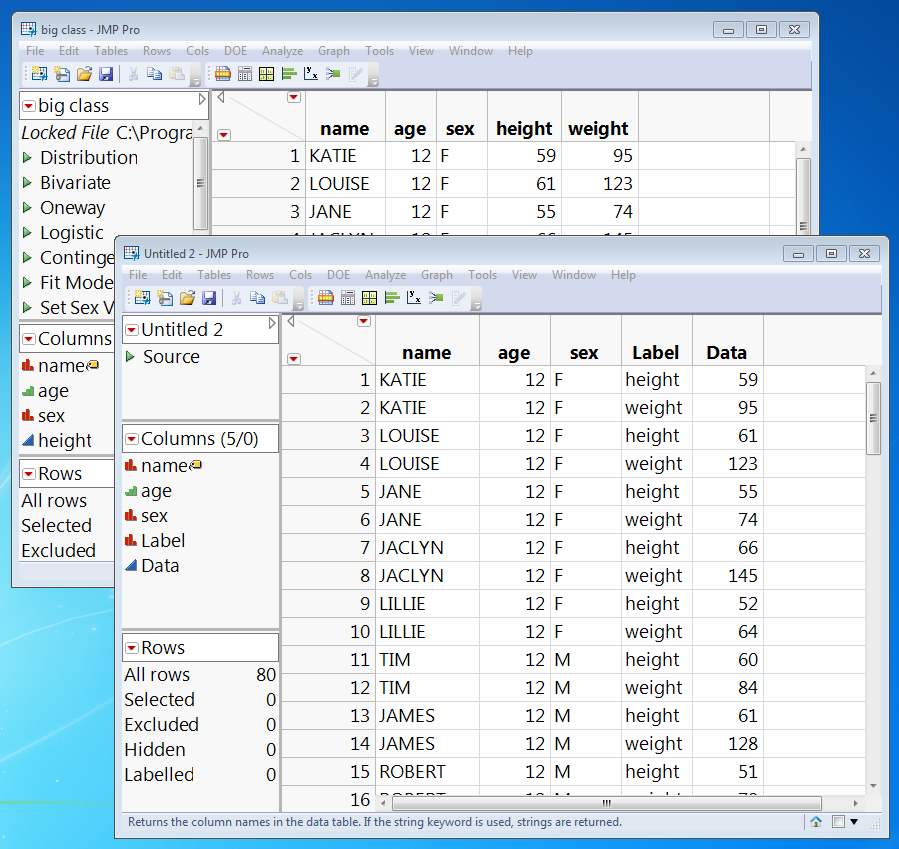The image size is (899, 849).
Task: Click Open file folder icon in Untitled 2
Action: 187,297
